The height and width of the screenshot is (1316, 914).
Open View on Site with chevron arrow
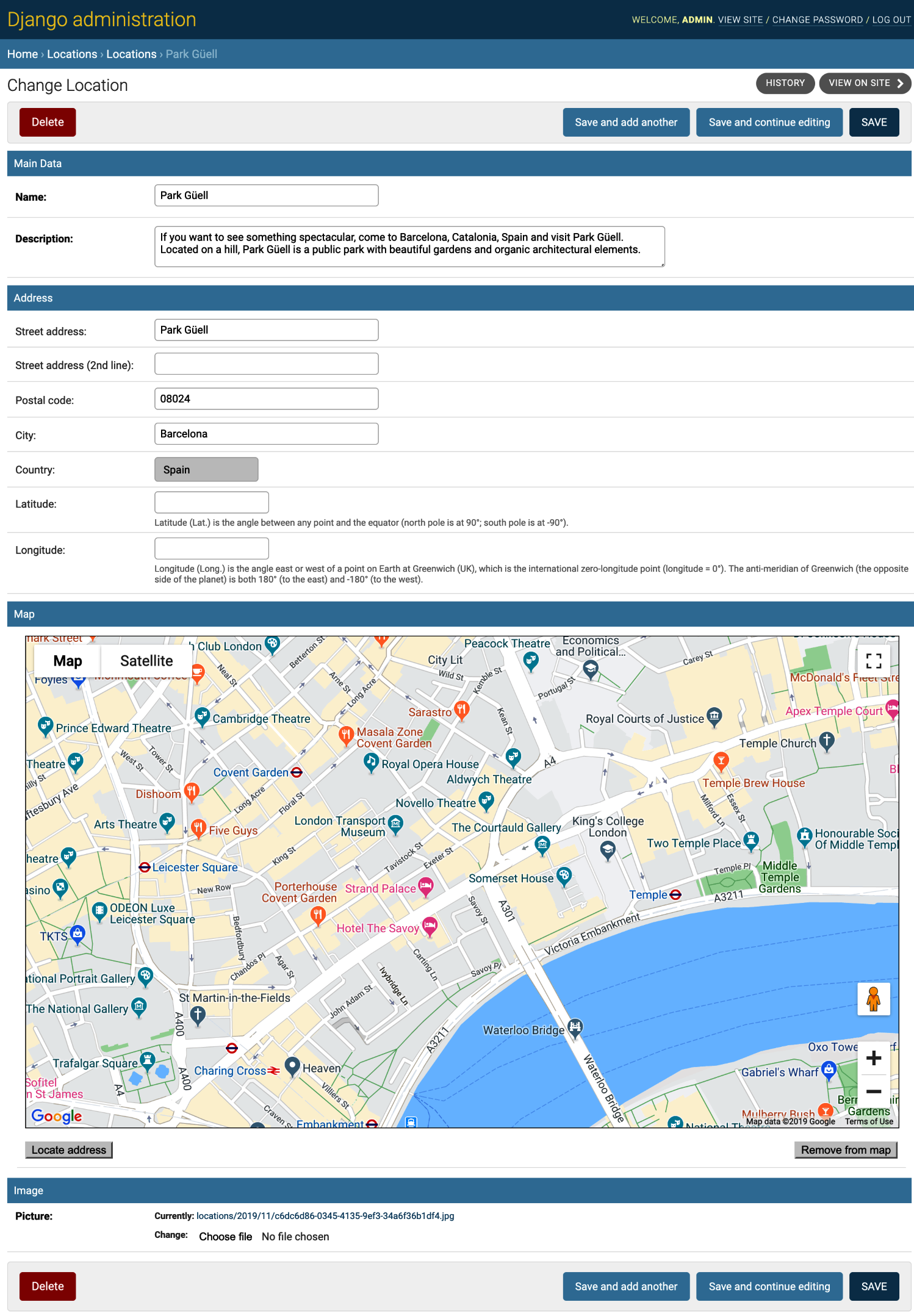[x=865, y=83]
